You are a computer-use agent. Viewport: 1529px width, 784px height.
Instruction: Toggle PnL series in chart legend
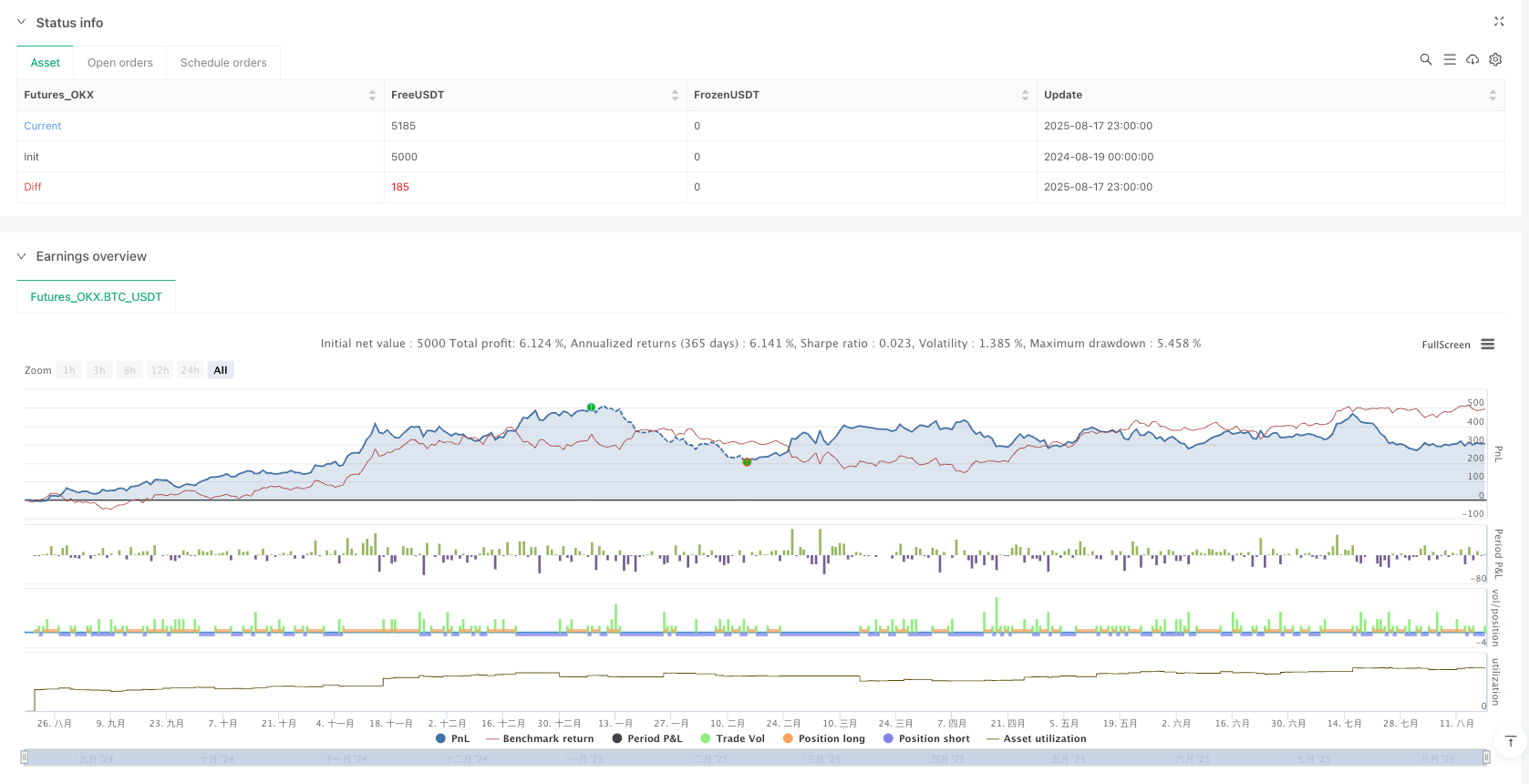point(453,738)
